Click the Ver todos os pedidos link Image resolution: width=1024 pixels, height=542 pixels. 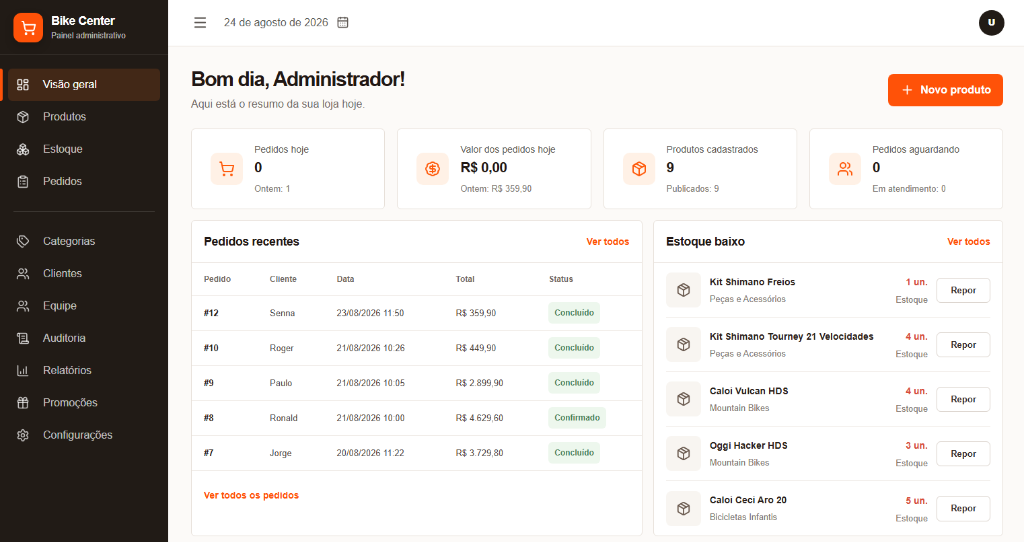coord(251,496)
